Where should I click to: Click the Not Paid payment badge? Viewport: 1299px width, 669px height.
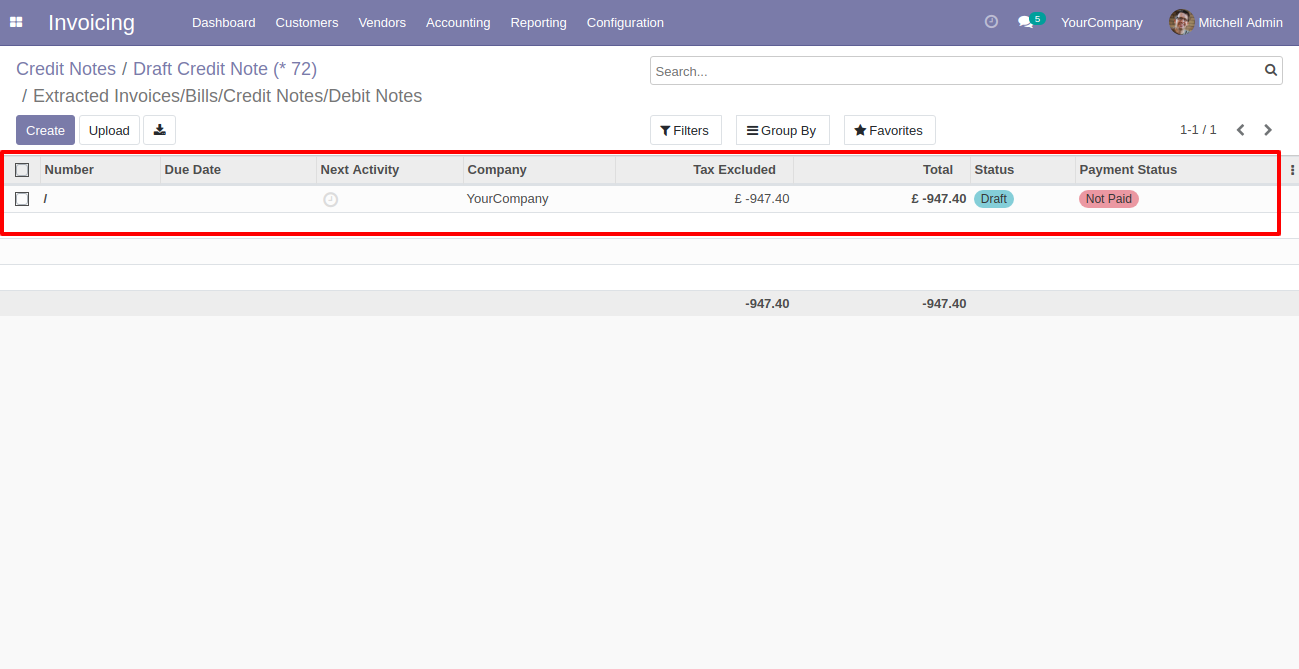1109,199
